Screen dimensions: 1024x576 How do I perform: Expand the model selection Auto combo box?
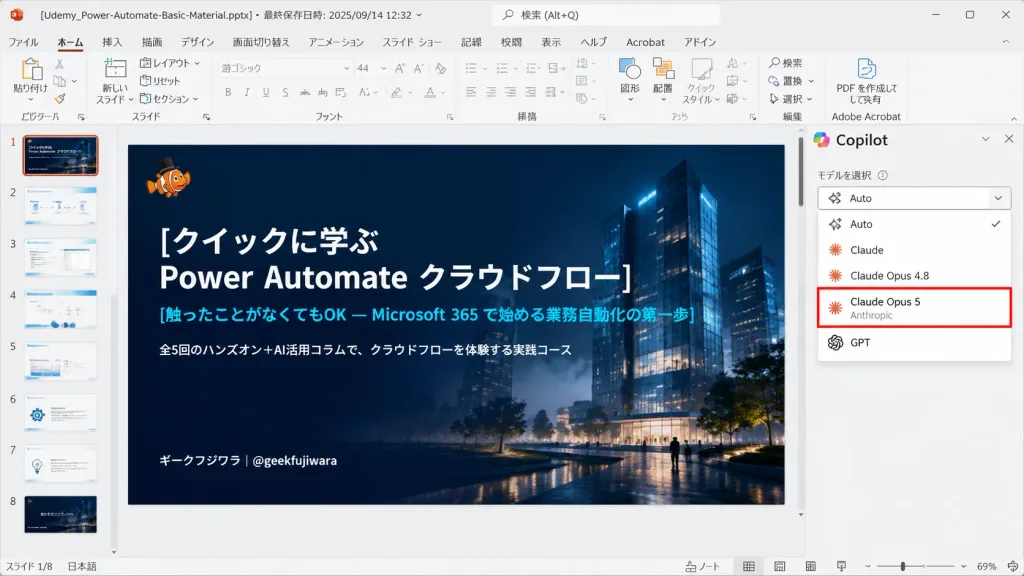914,198
